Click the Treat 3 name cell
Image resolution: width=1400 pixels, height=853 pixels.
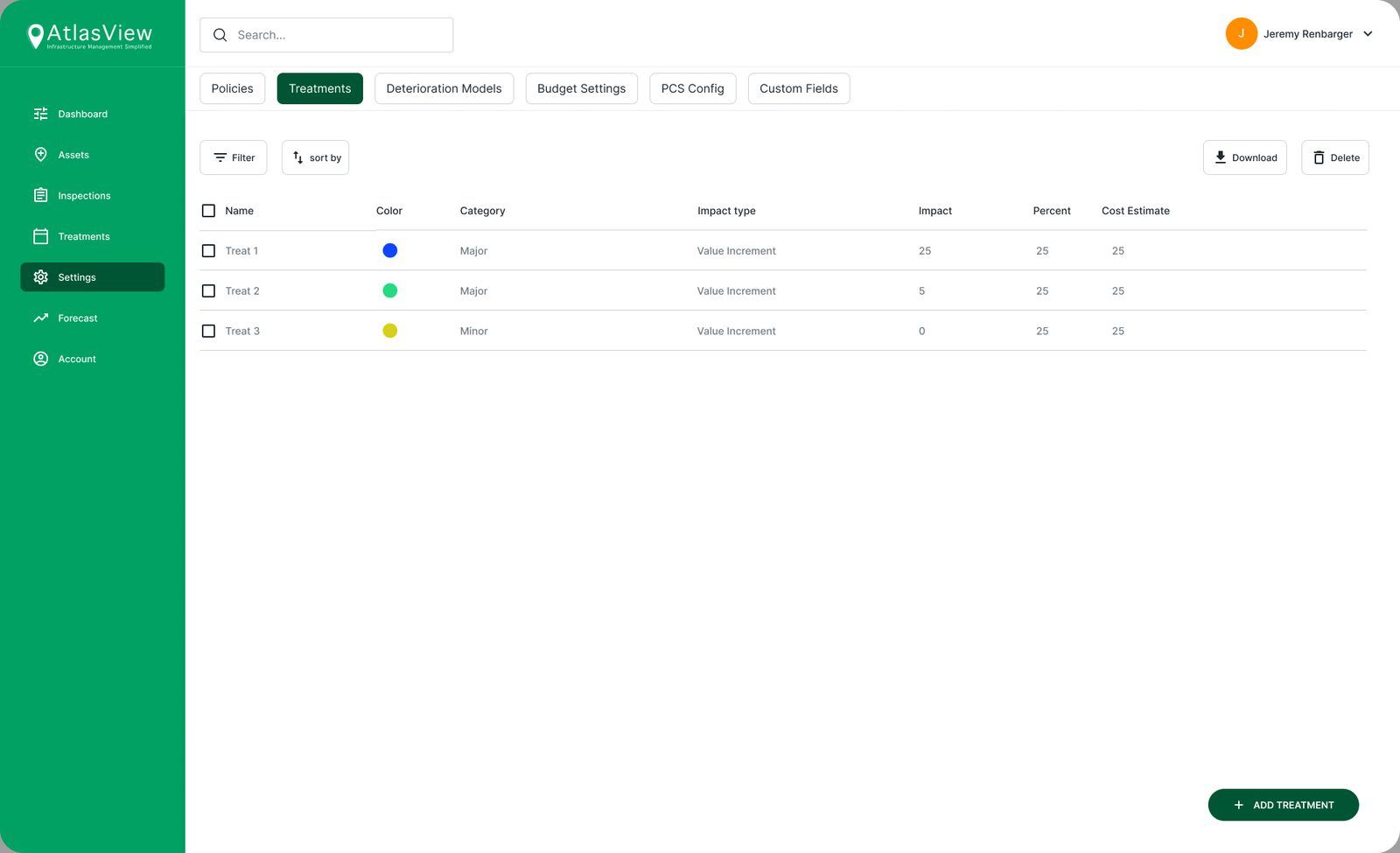click(242, 332)
